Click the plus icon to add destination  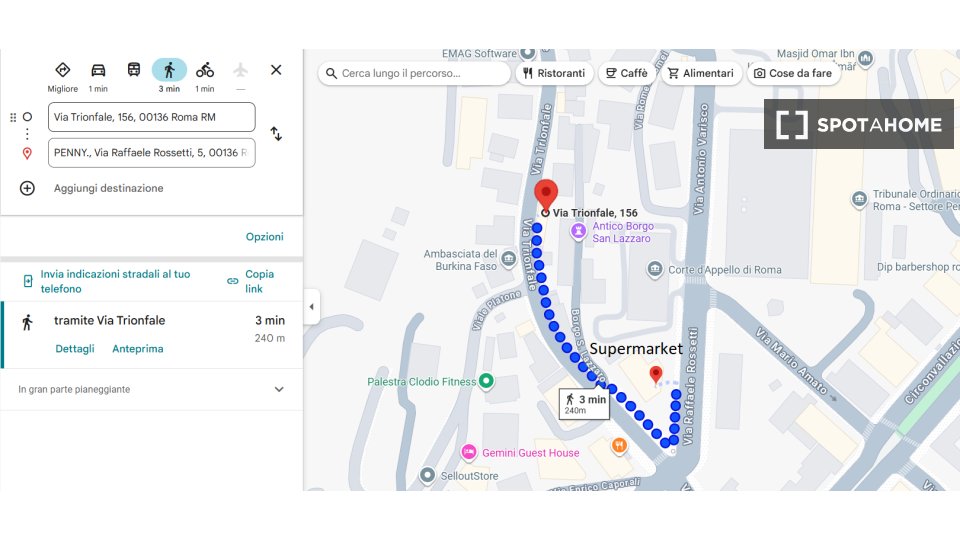[x=27, y=188]
